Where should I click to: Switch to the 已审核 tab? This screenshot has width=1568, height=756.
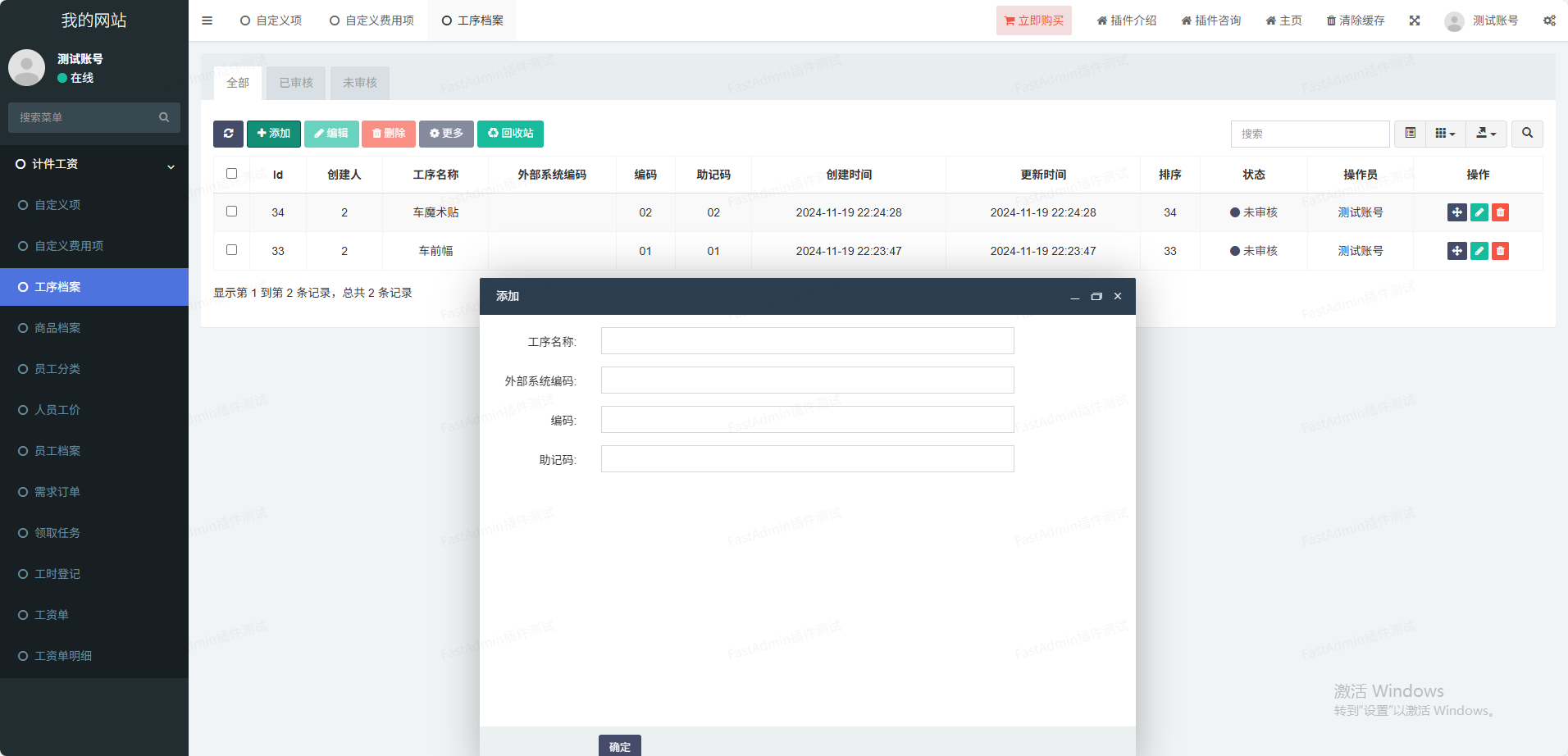[296, 83]
